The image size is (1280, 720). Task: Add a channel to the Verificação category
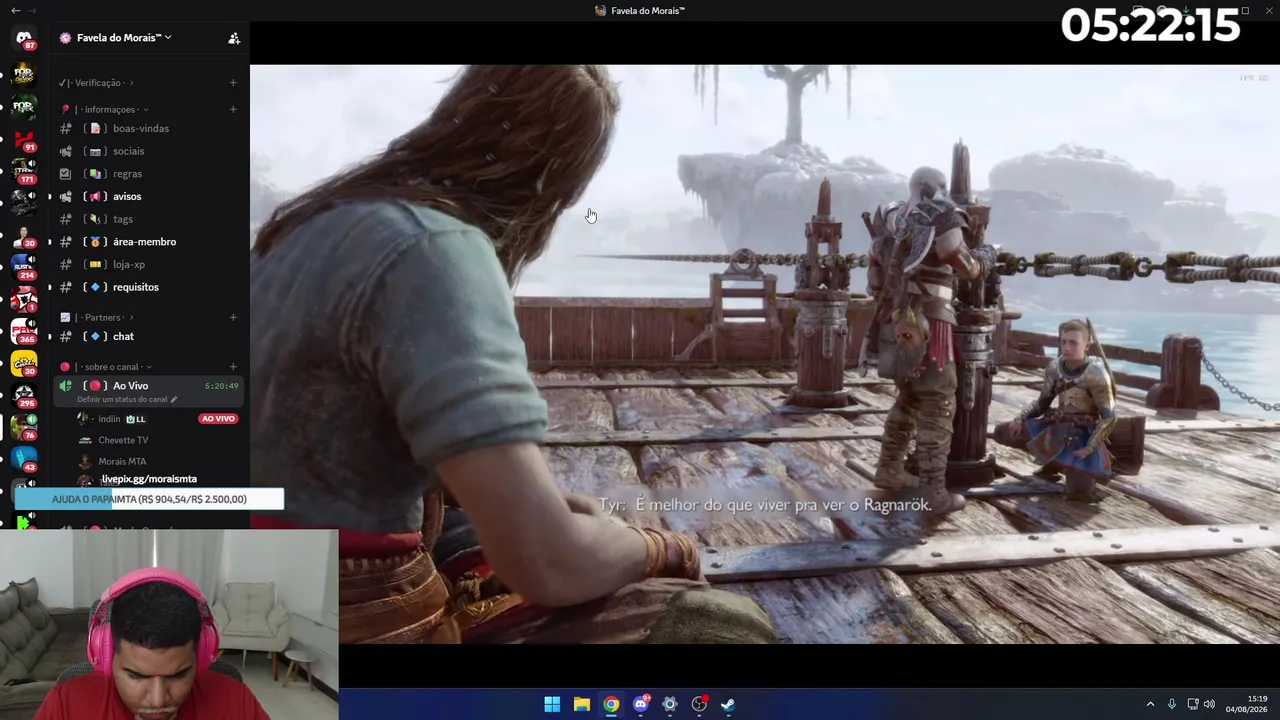tap(233, 83)
